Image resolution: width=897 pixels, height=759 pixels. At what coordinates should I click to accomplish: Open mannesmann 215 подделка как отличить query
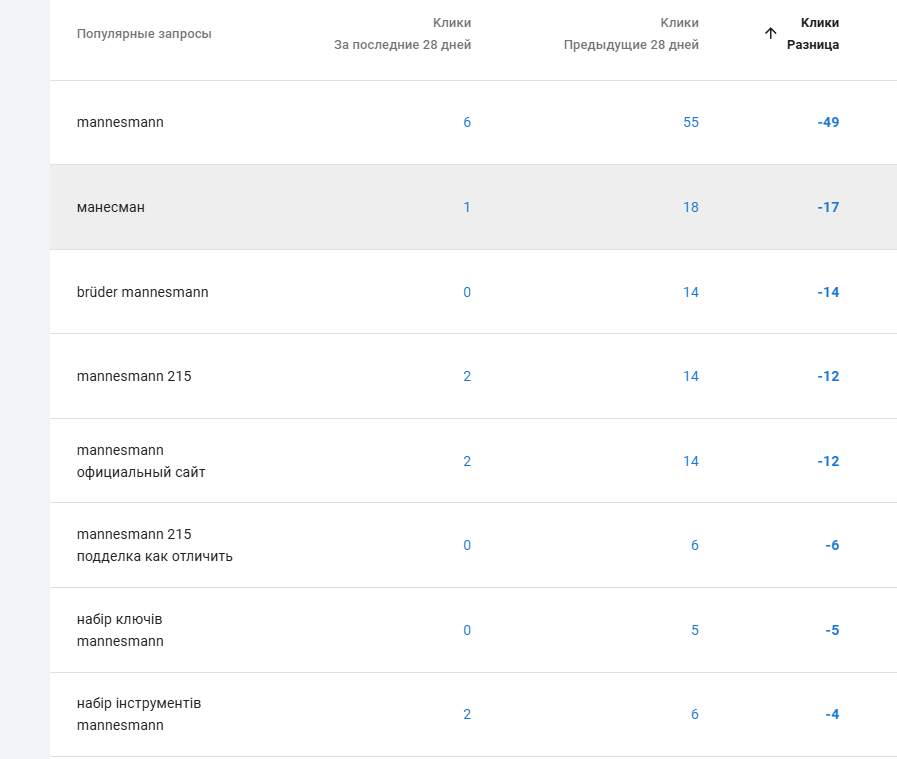[x=154, y=545]
